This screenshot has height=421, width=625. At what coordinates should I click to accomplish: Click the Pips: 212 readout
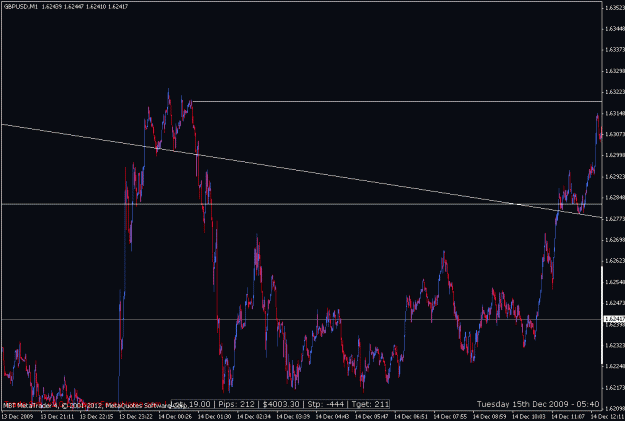click(236, 404)
